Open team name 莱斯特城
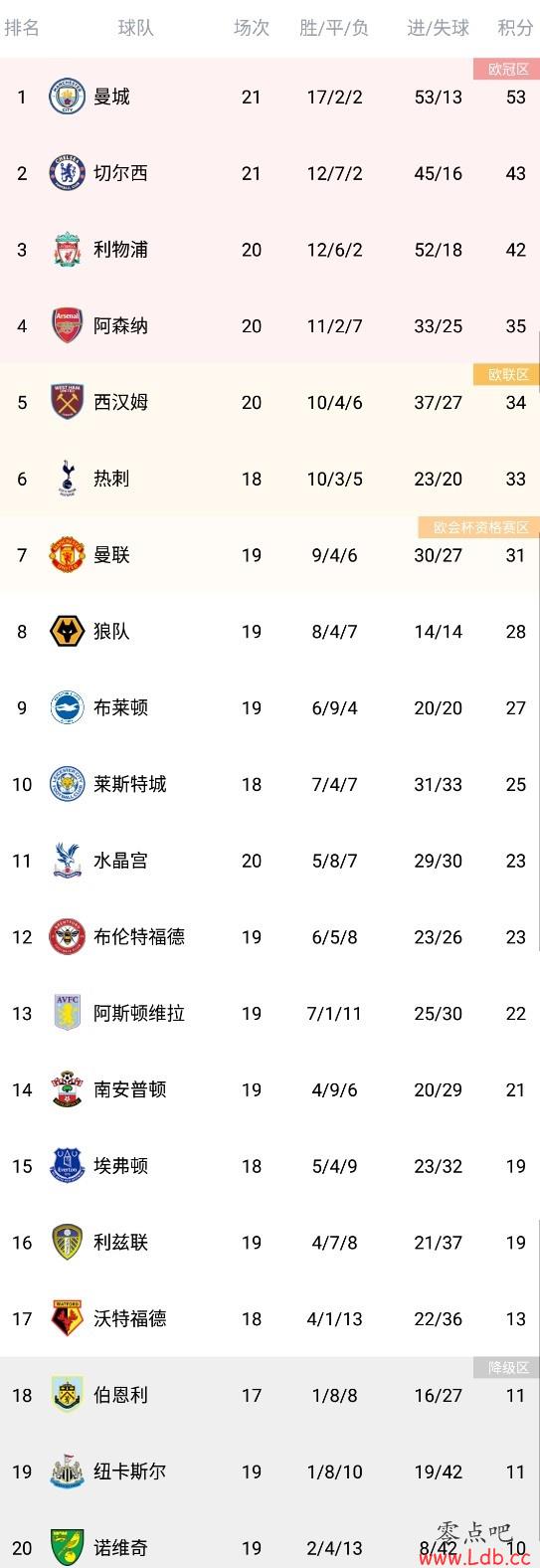 (130, 784)
